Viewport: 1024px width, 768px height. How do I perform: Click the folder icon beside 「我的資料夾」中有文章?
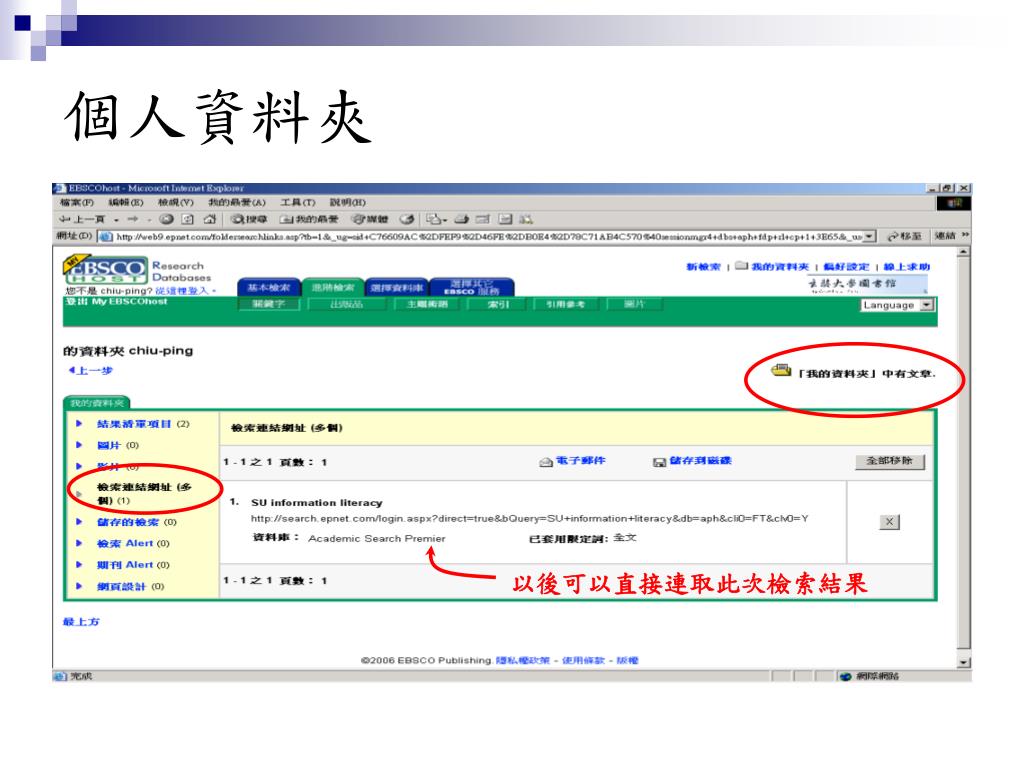click(x=781, y=371)
